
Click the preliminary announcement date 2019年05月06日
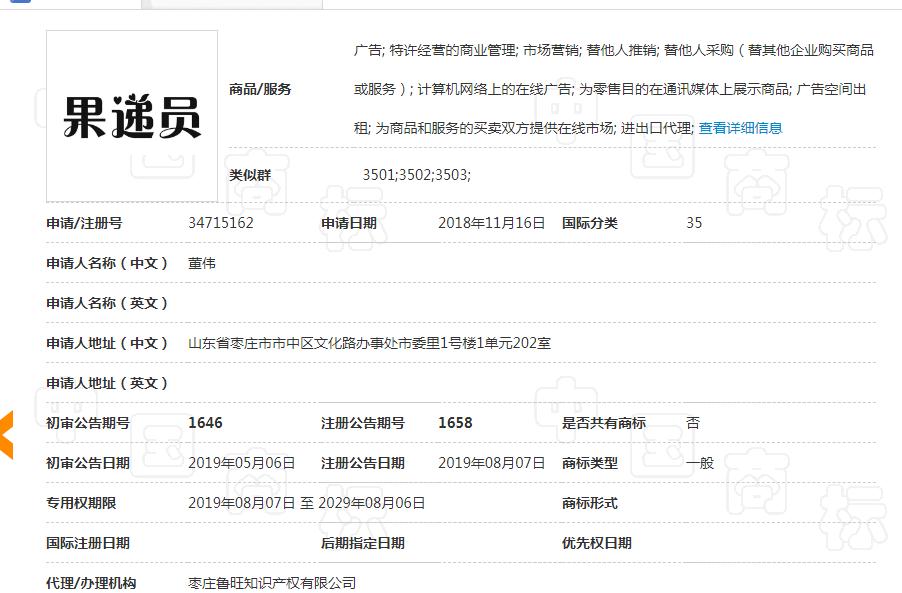[241, 463]
